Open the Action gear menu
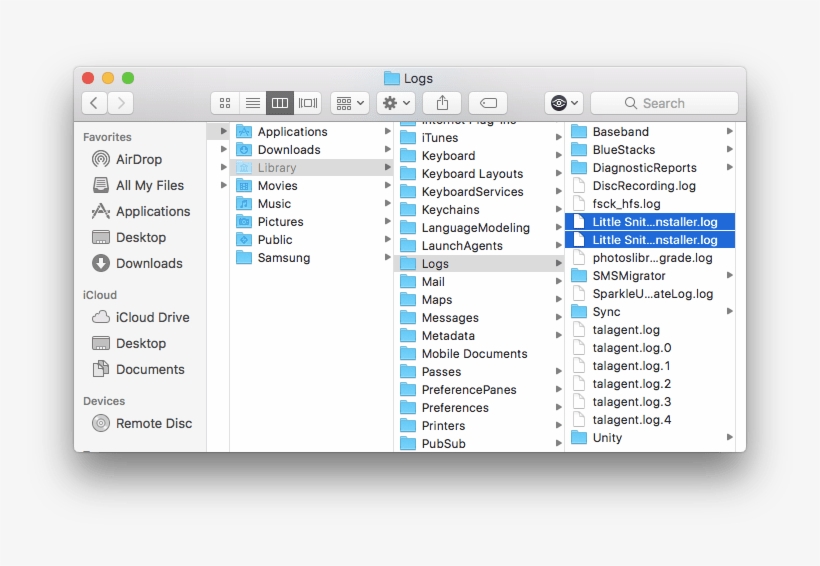 click(x=396, y=103)
